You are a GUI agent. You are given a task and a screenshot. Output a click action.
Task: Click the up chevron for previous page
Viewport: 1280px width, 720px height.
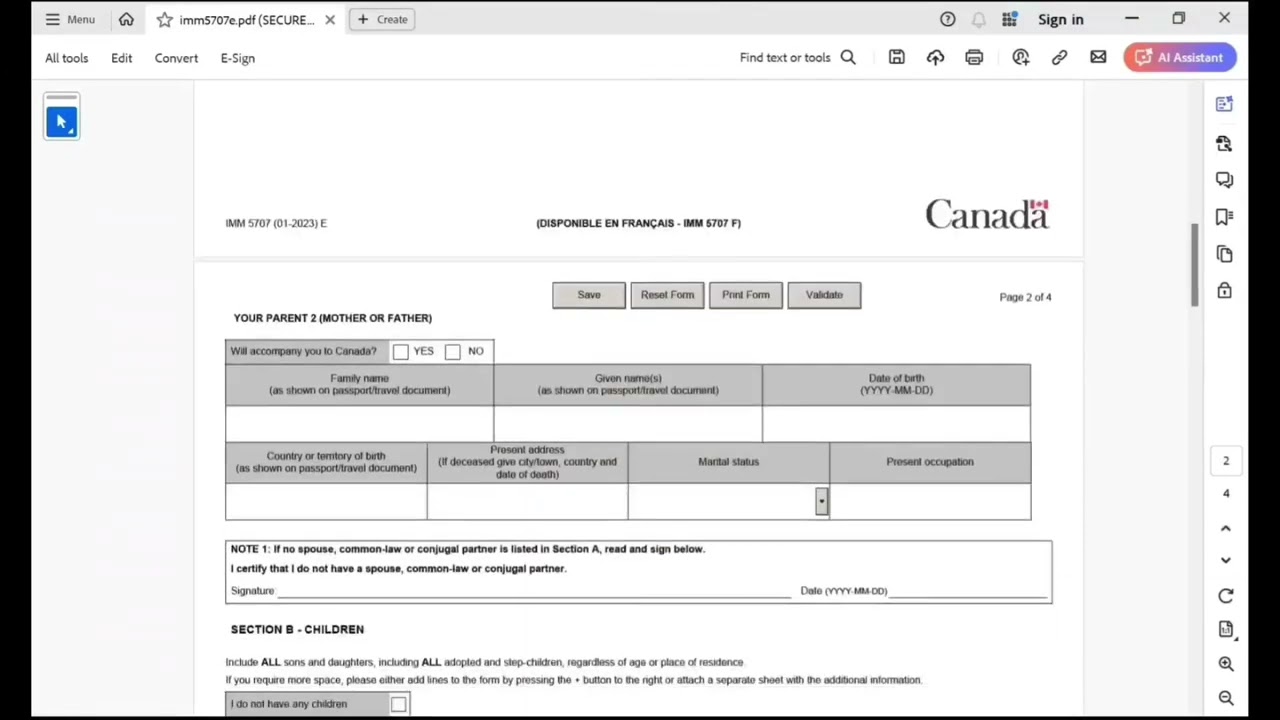pyautogui.click(x=1225, y=527)
